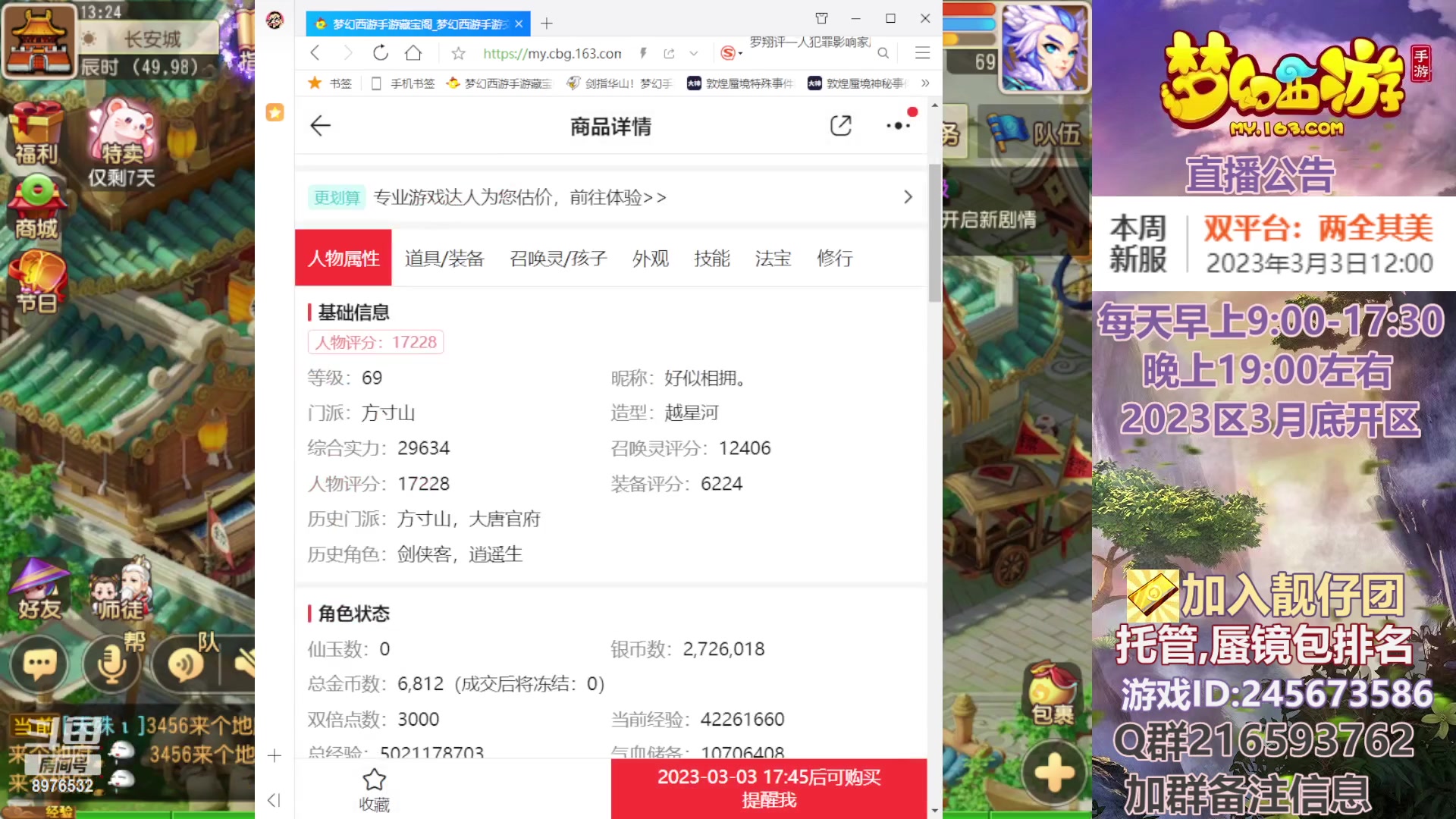Share the item via share icon

841,126
